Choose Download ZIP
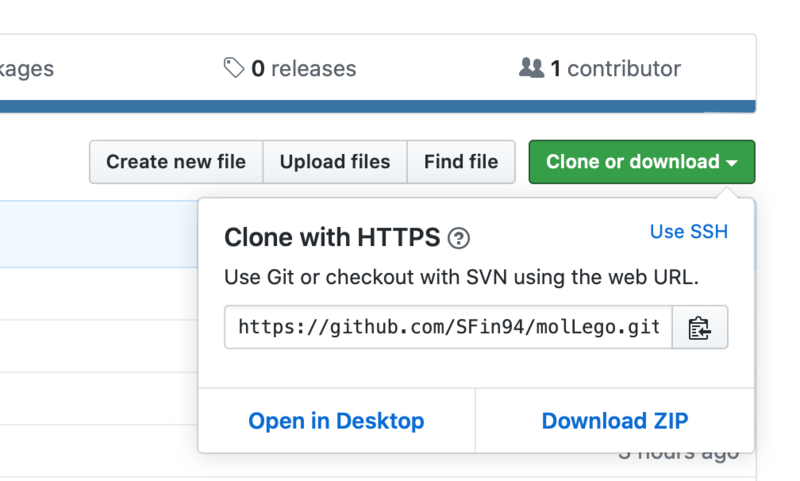The image size is (800, 481). [x=614, y=421]
